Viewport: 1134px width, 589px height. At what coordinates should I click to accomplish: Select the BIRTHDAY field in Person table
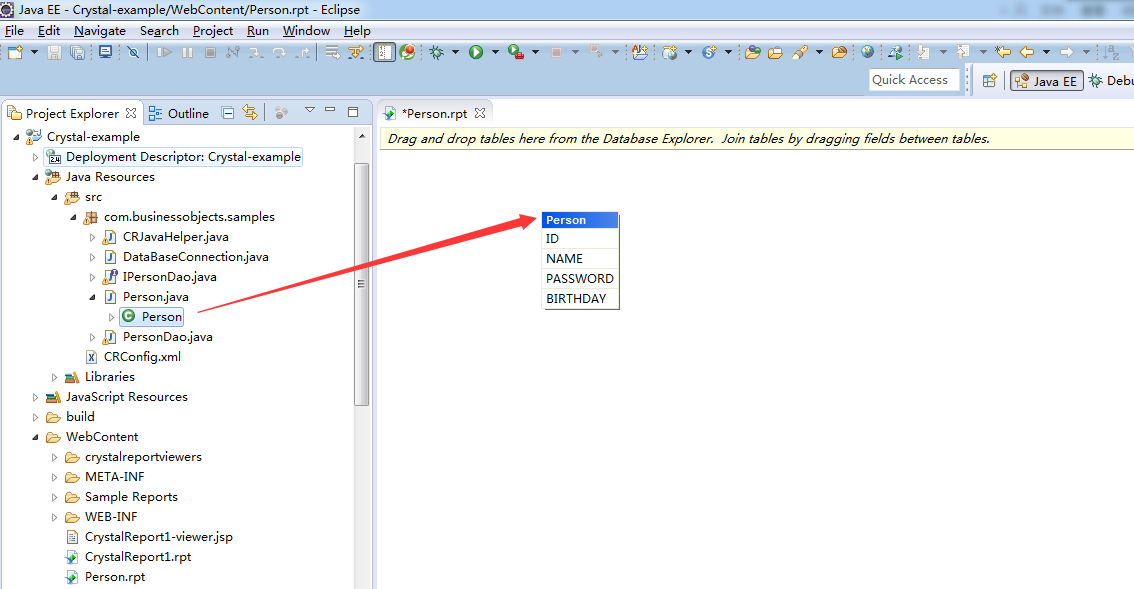pyautogui.click(x=580, y=299)
